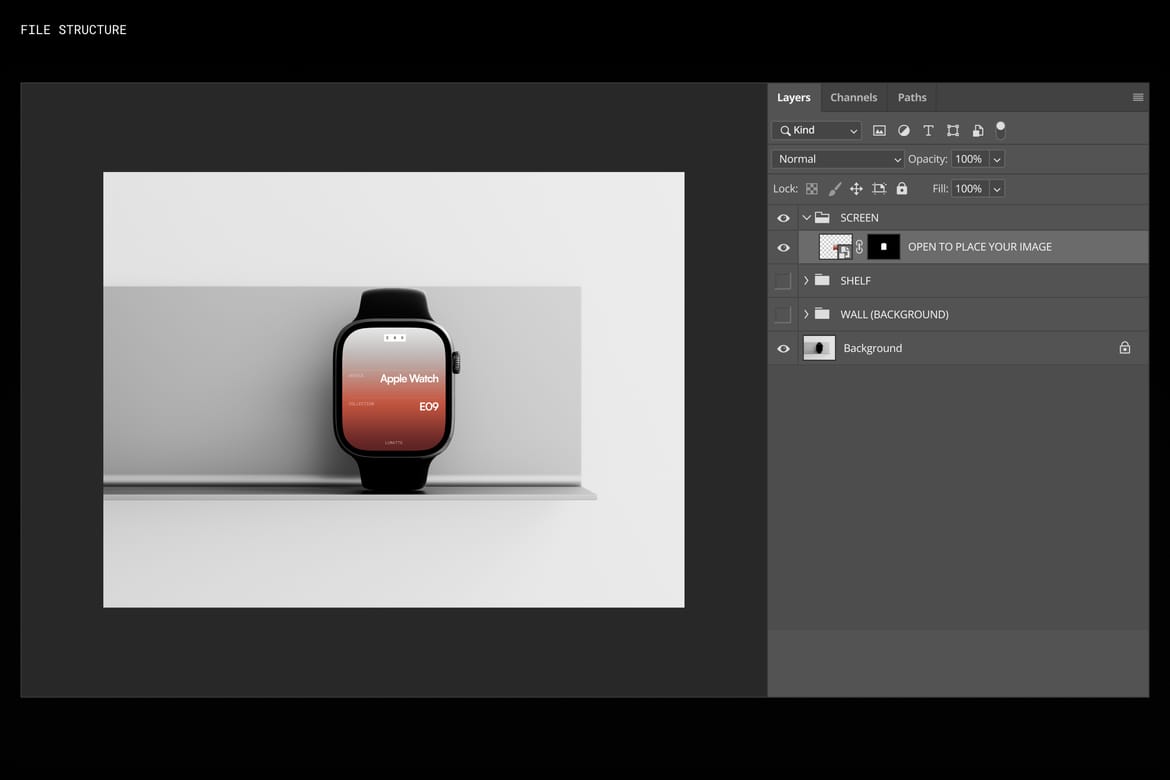Screen dimensions: 1170x780
Task: Select the OPEN TO PLACE YOUR IMAGE layer name
Action: click(x=980, y=247)
